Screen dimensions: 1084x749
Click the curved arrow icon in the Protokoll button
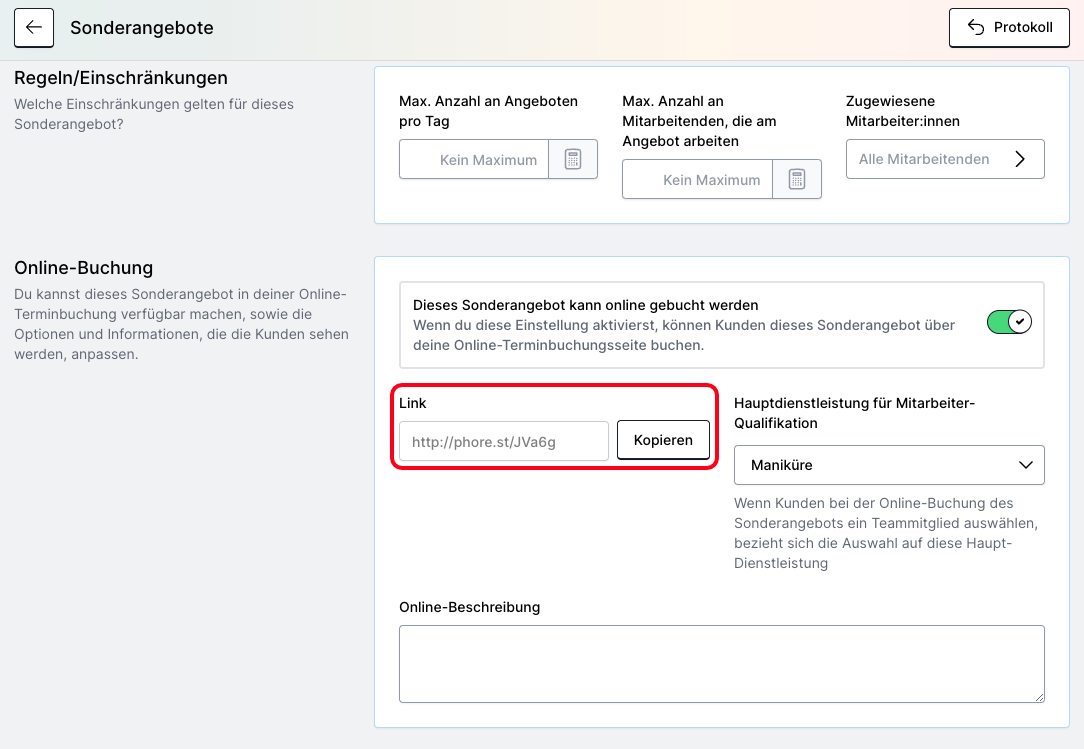(976, 28)
